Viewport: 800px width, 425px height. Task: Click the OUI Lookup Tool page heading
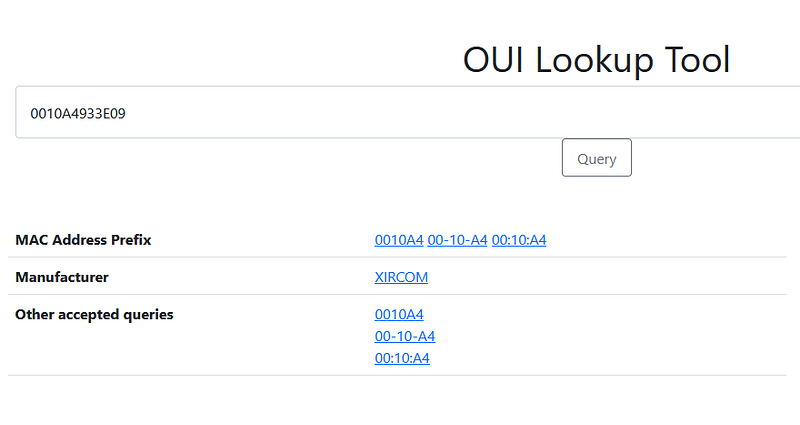coord(596,60)
